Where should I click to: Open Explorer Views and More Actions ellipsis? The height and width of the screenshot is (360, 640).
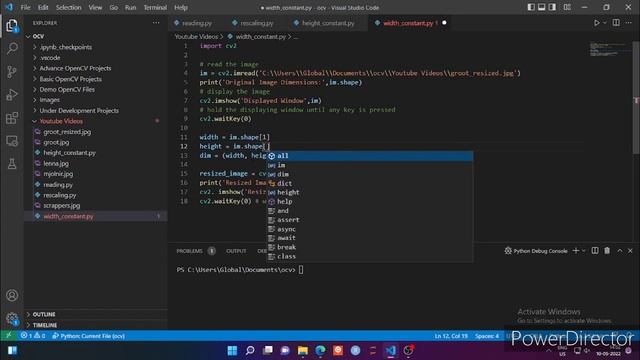click(156, 23)
